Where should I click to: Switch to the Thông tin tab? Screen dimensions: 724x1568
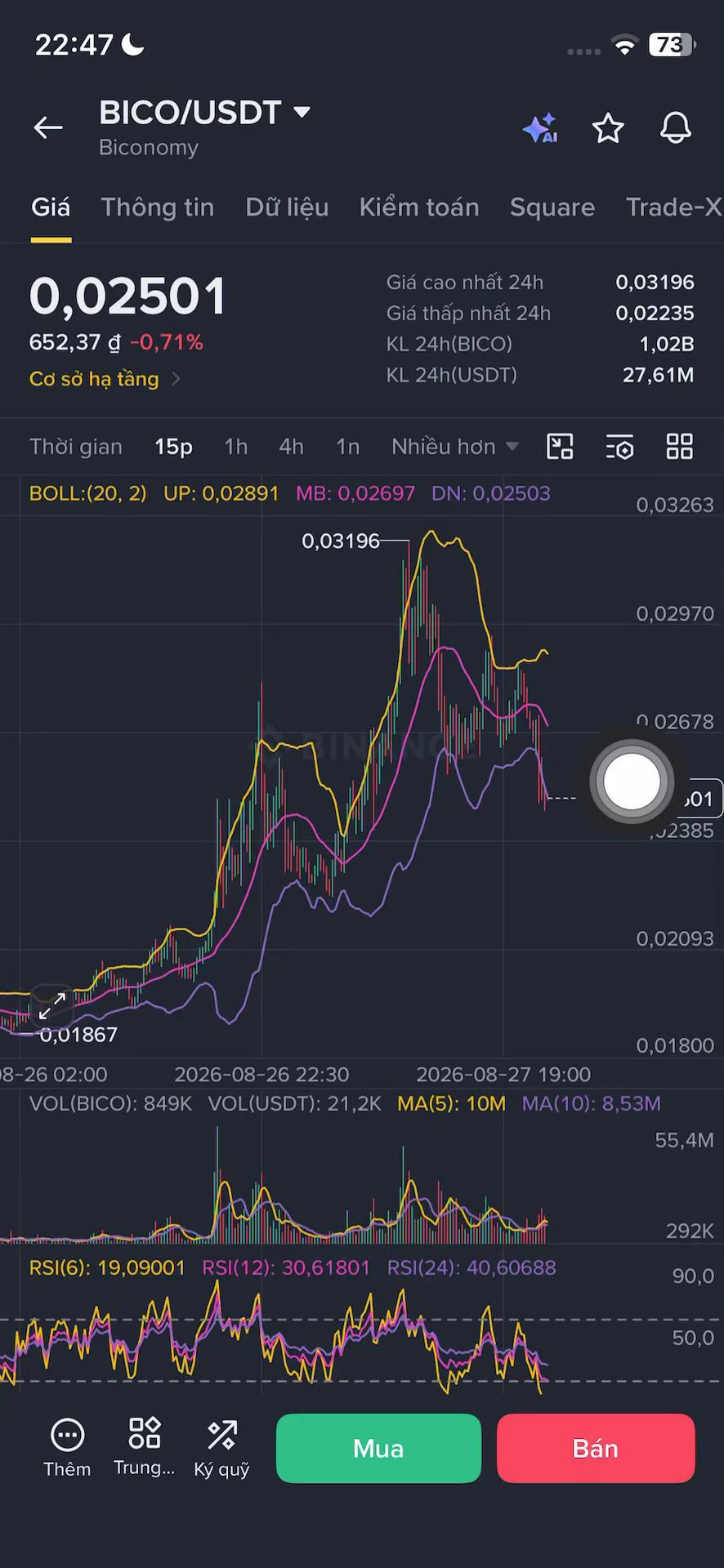click(x=158, y=207)
